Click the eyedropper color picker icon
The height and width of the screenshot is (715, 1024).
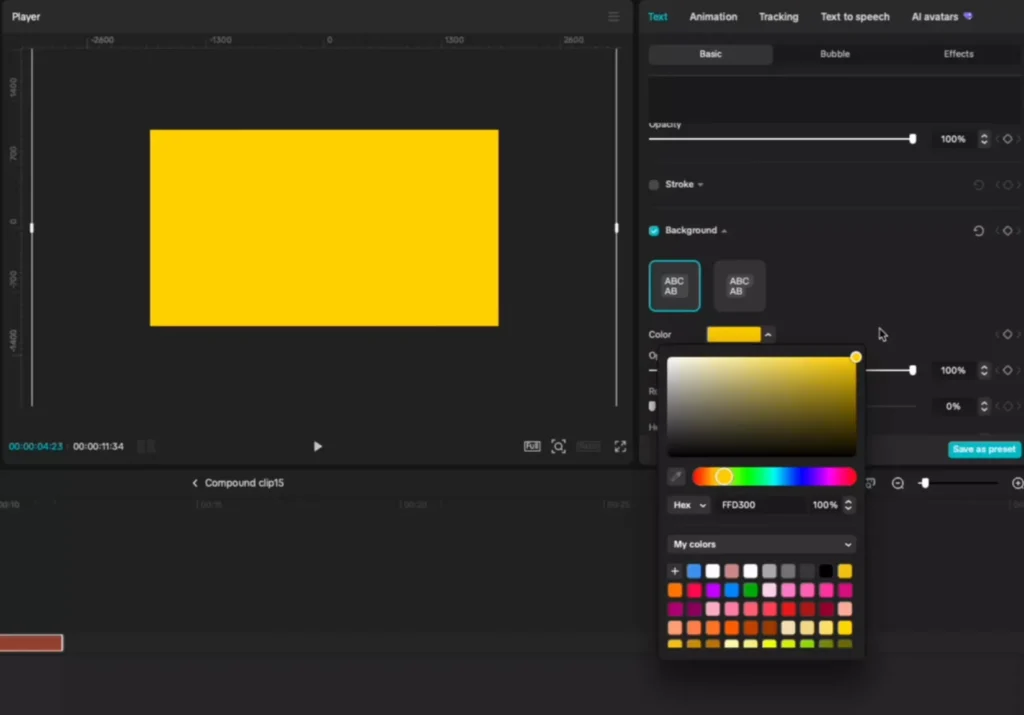[x=677, y=477]
